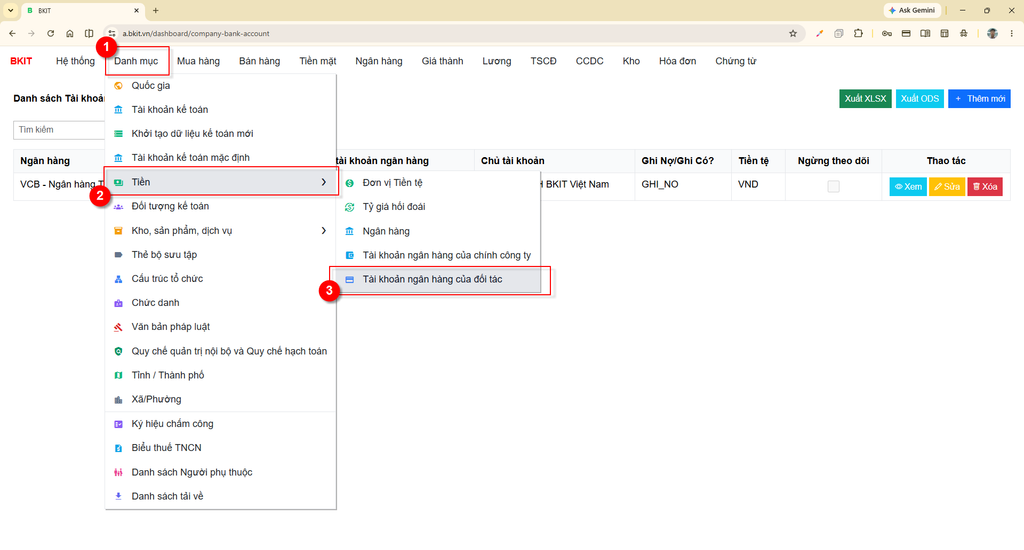Click the Thẻ bộ sưu tập tag icon
The height and width of the screenshot is (550, 1024).
[x=118, y=255]
